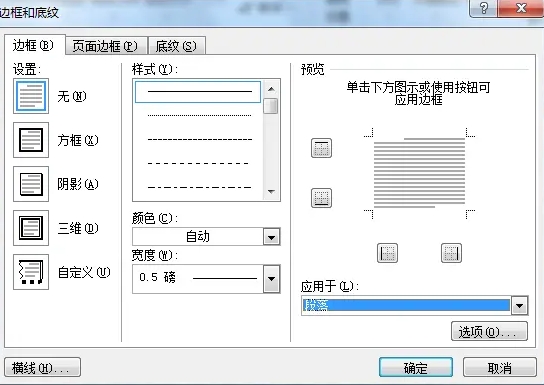Expand the 宽度 width dropdown

pos(271,279)
